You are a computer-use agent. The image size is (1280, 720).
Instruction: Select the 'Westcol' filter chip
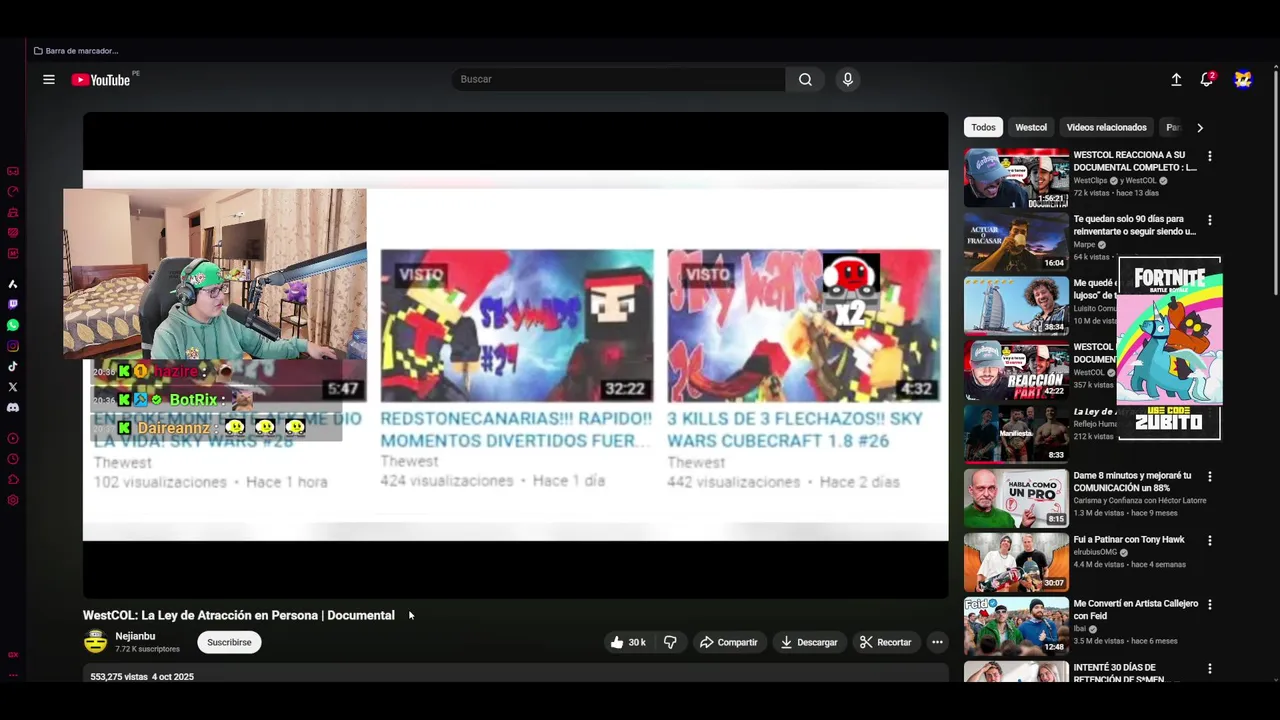[x=1031, y=128]
